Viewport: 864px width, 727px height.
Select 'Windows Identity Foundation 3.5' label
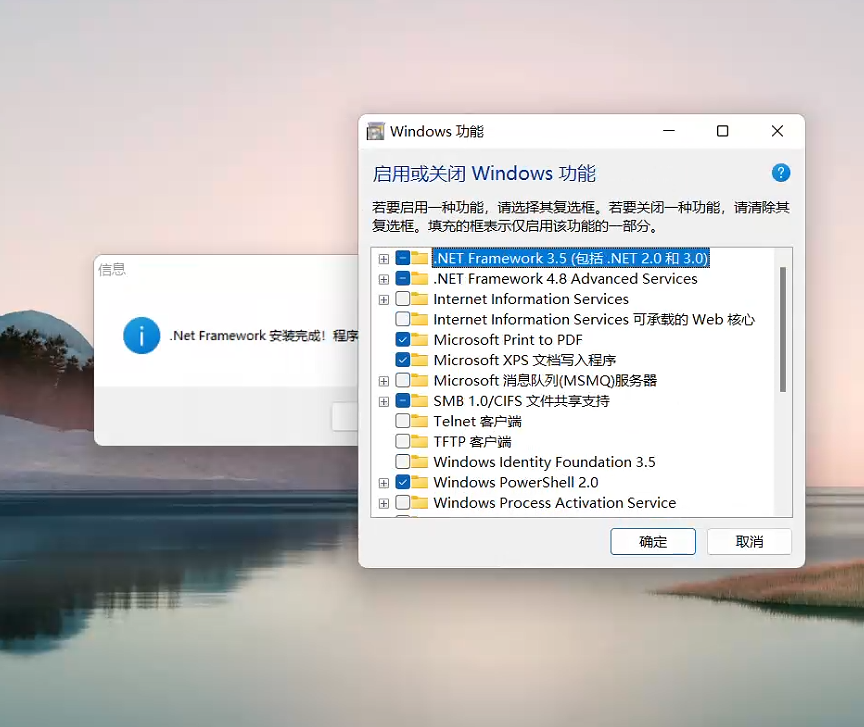coord(544,462)
